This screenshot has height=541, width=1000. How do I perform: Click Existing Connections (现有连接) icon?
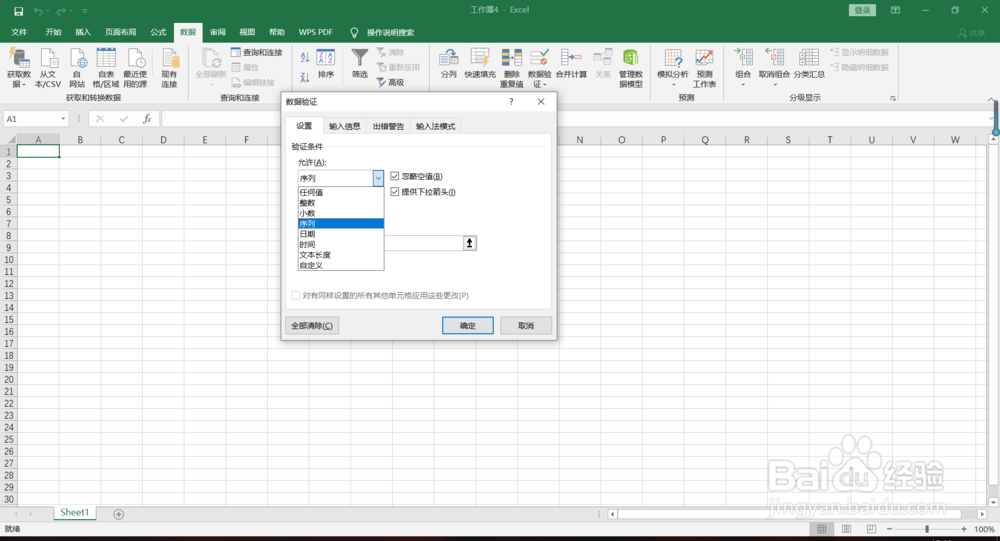point(170,59)
